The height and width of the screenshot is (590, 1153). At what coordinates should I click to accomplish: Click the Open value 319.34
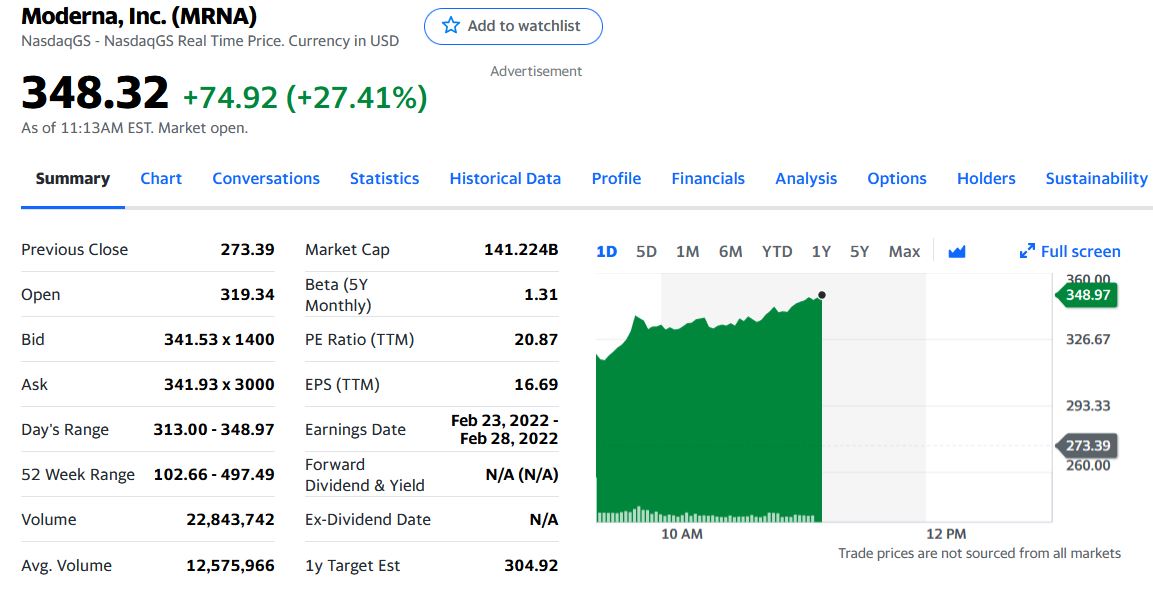click(247, 294)
